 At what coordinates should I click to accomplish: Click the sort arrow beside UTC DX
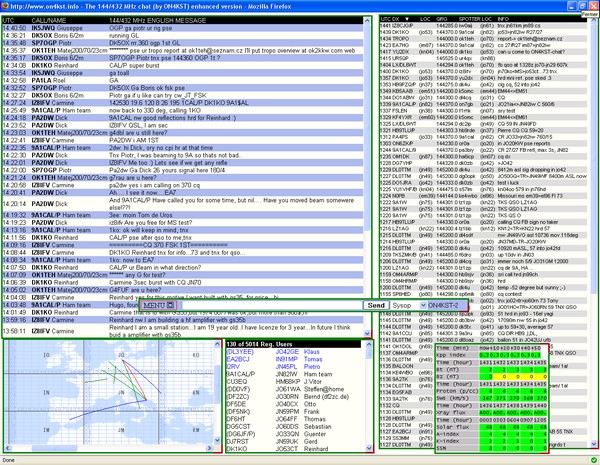[x=406, y=19]
